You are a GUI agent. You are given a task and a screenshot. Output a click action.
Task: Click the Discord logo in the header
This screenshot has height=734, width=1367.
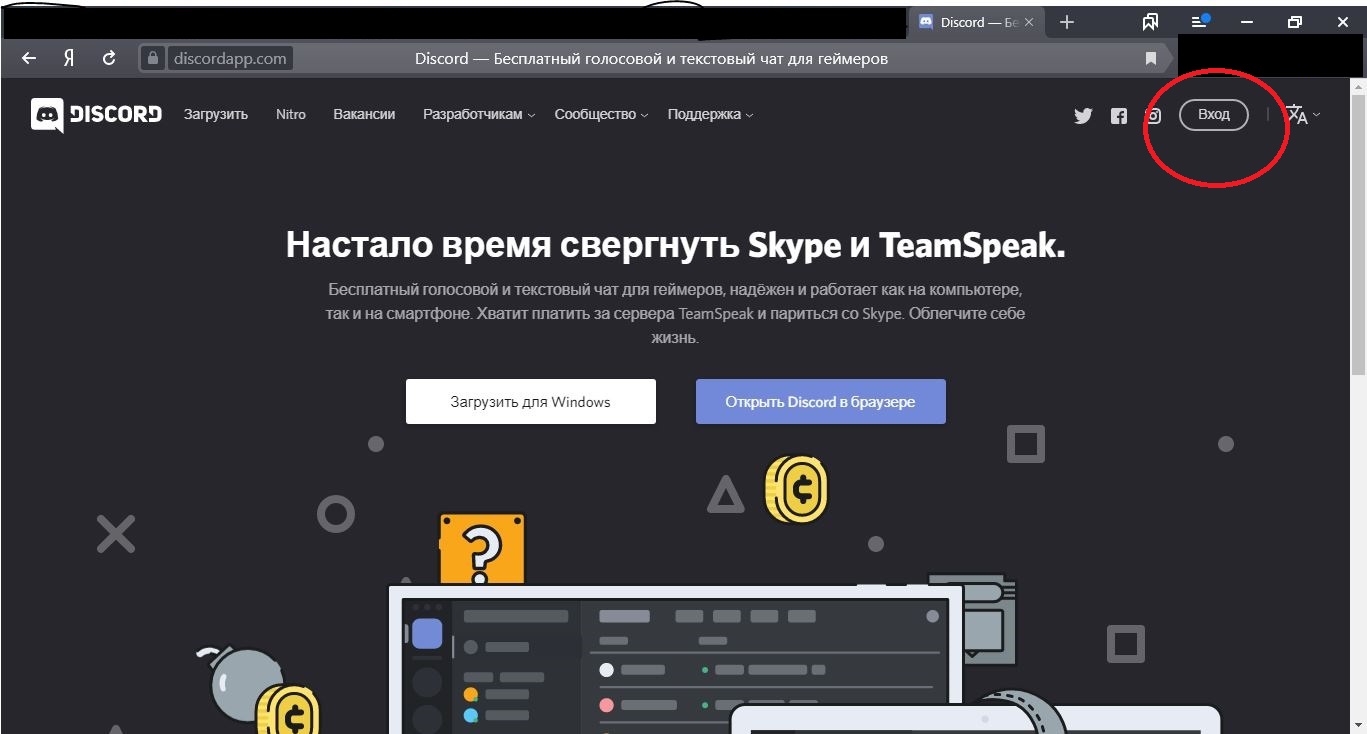click(96, 114)
